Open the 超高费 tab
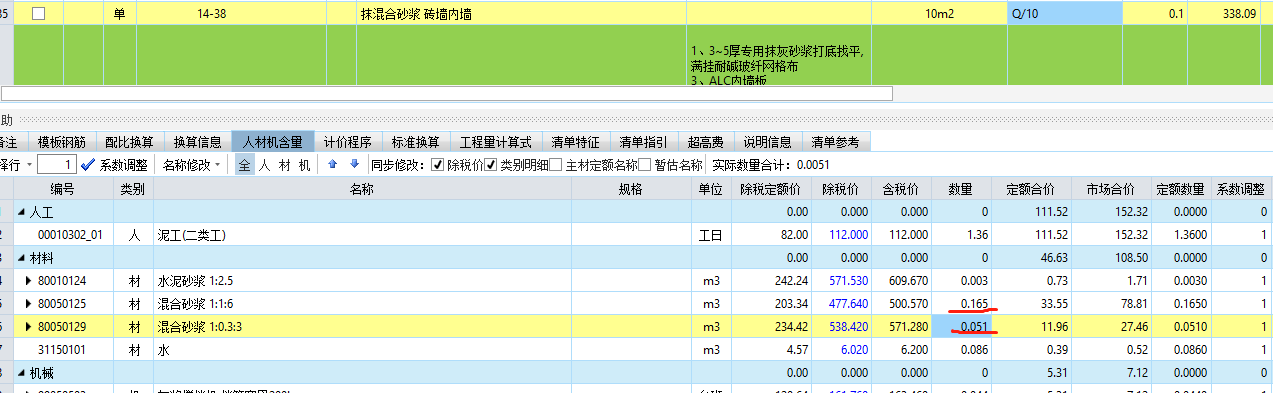1273x393 pixels. (706, 141)
